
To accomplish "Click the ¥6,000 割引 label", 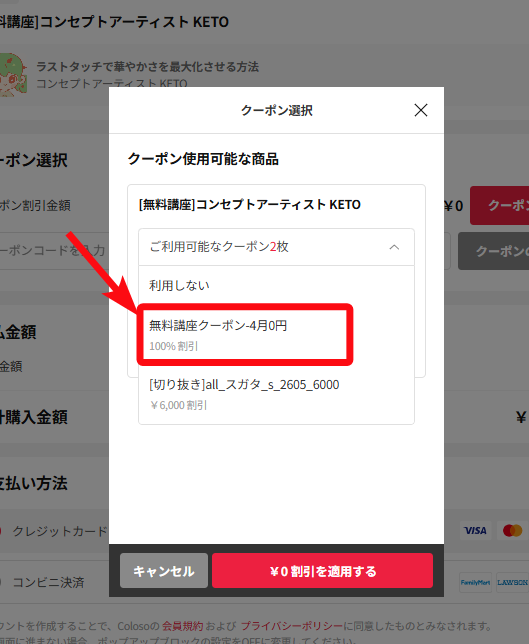I will point(178,405).
